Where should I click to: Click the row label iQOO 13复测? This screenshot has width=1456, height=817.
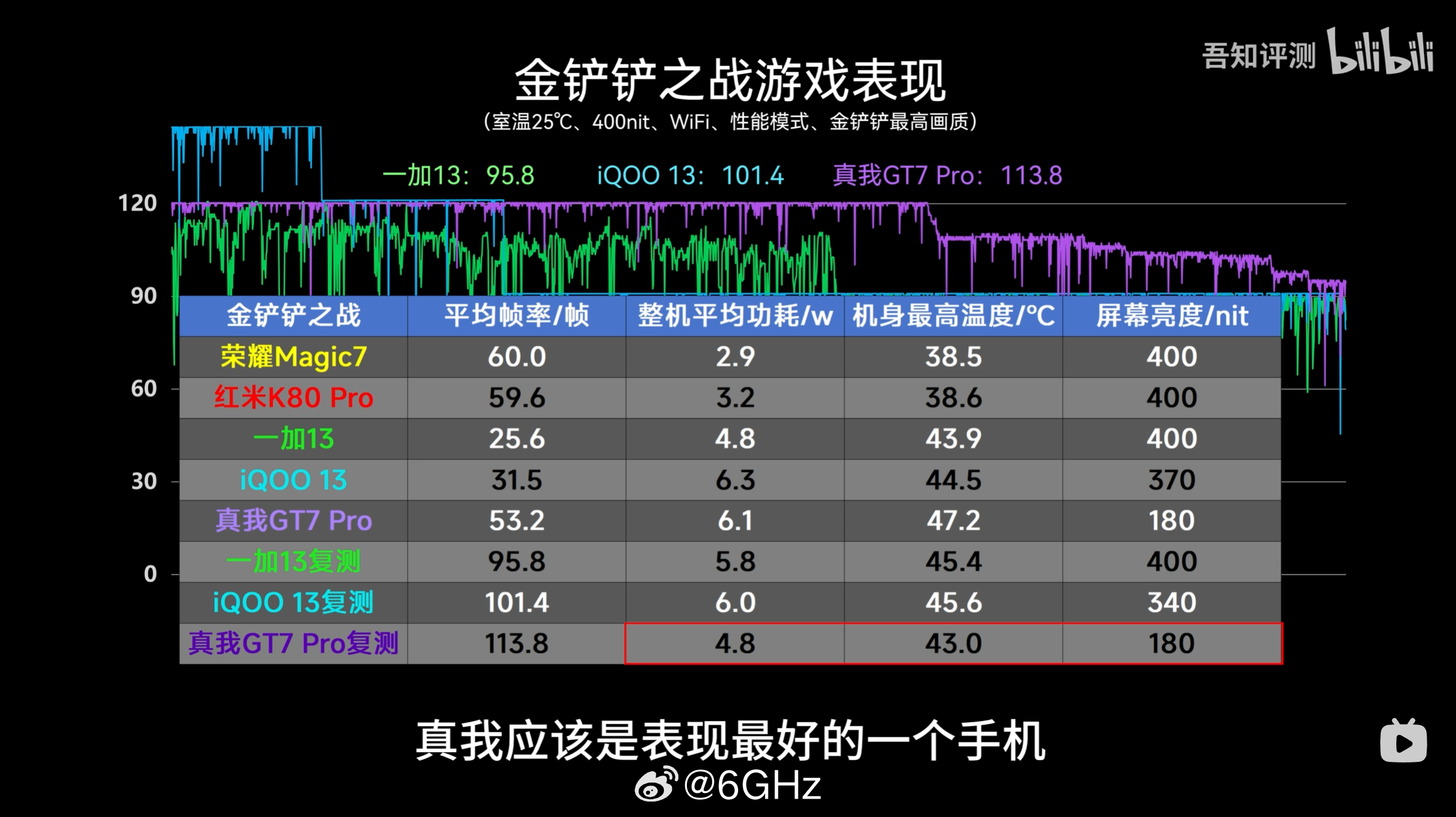point(293,603)
